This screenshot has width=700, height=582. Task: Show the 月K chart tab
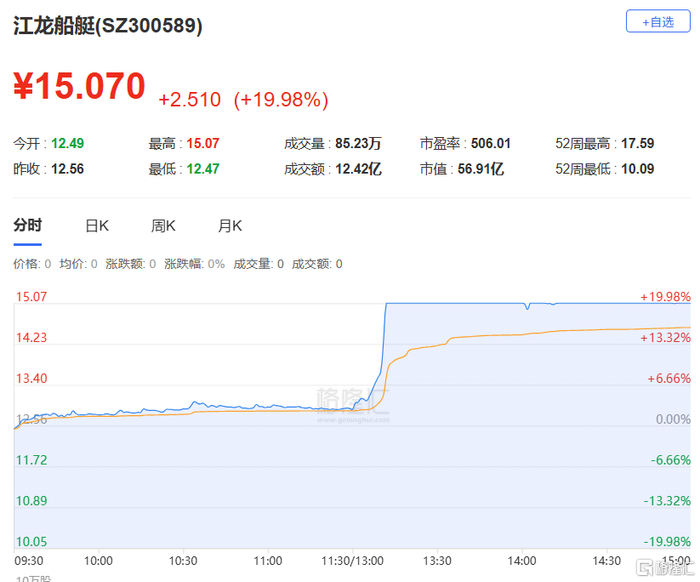pos(229,226)
